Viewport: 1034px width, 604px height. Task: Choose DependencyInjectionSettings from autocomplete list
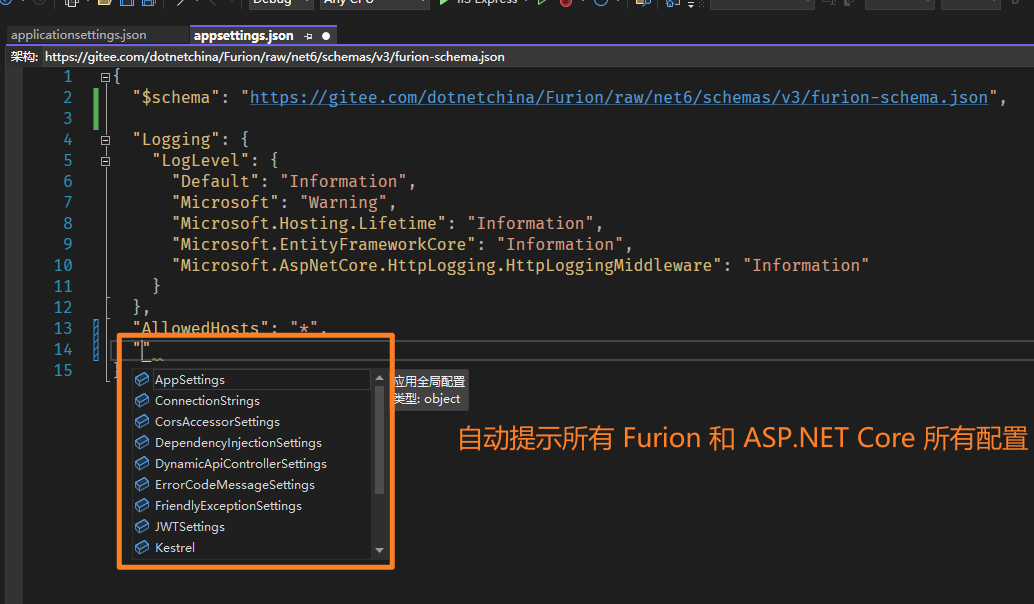[x=238, y=443]
